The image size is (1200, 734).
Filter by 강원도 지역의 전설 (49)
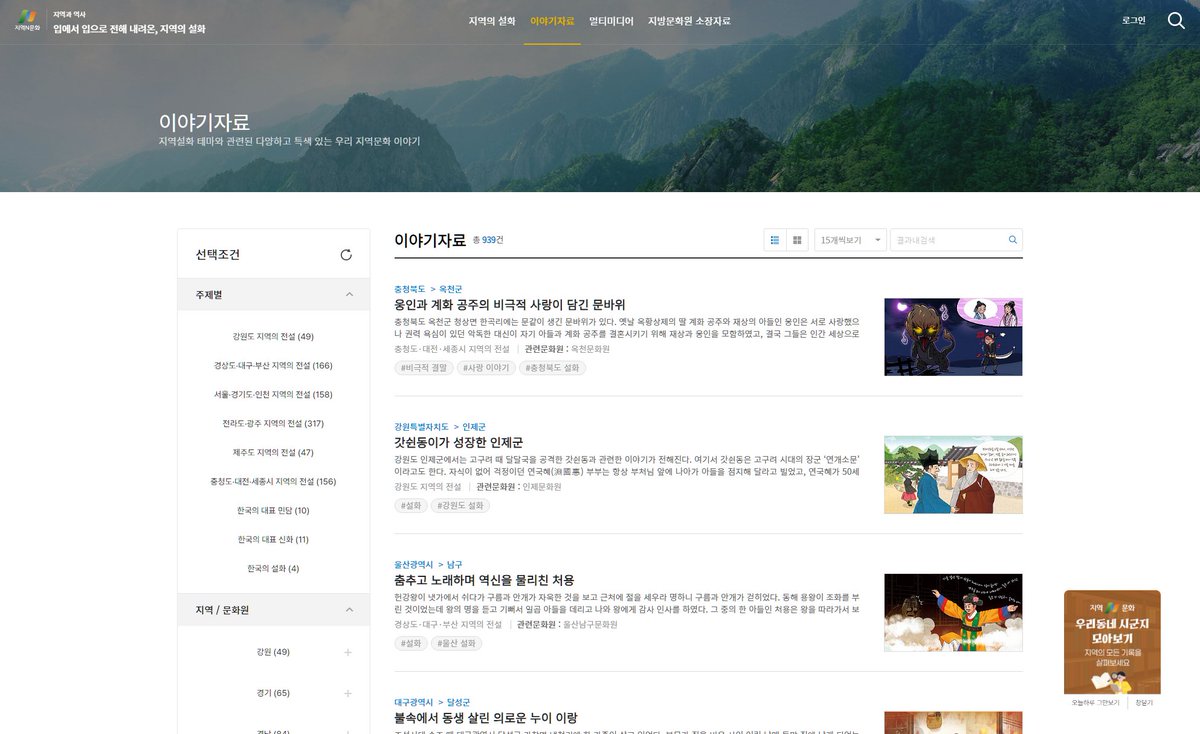click(273, 337)
